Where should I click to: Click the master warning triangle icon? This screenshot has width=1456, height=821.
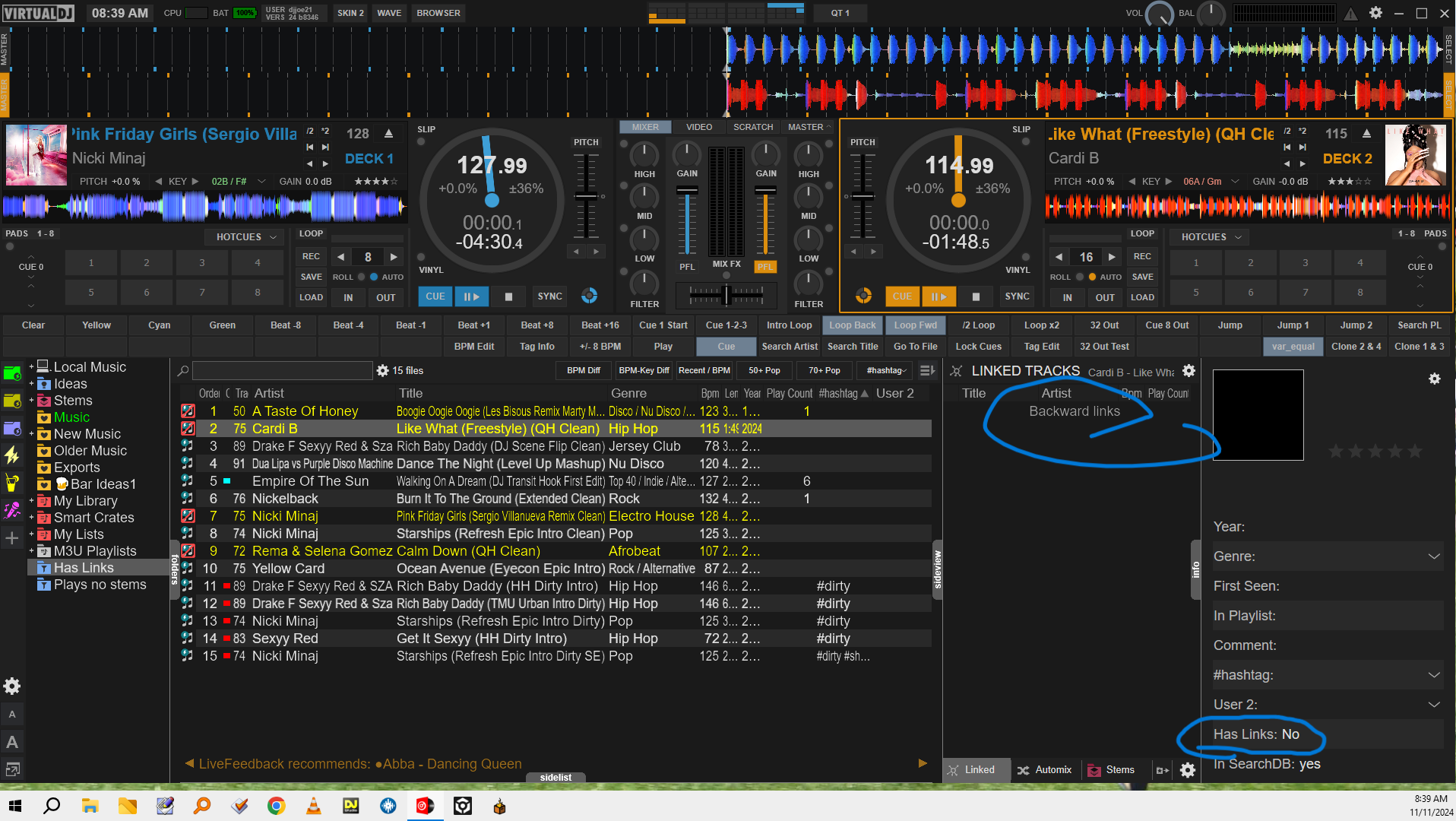[x=1350, y=14]
